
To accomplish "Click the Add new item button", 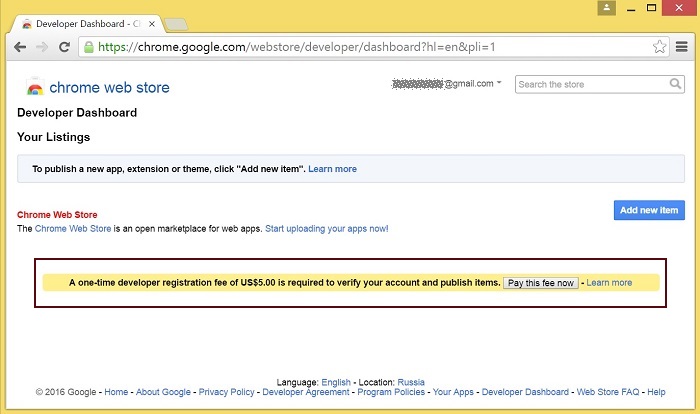I will [648, 210].
